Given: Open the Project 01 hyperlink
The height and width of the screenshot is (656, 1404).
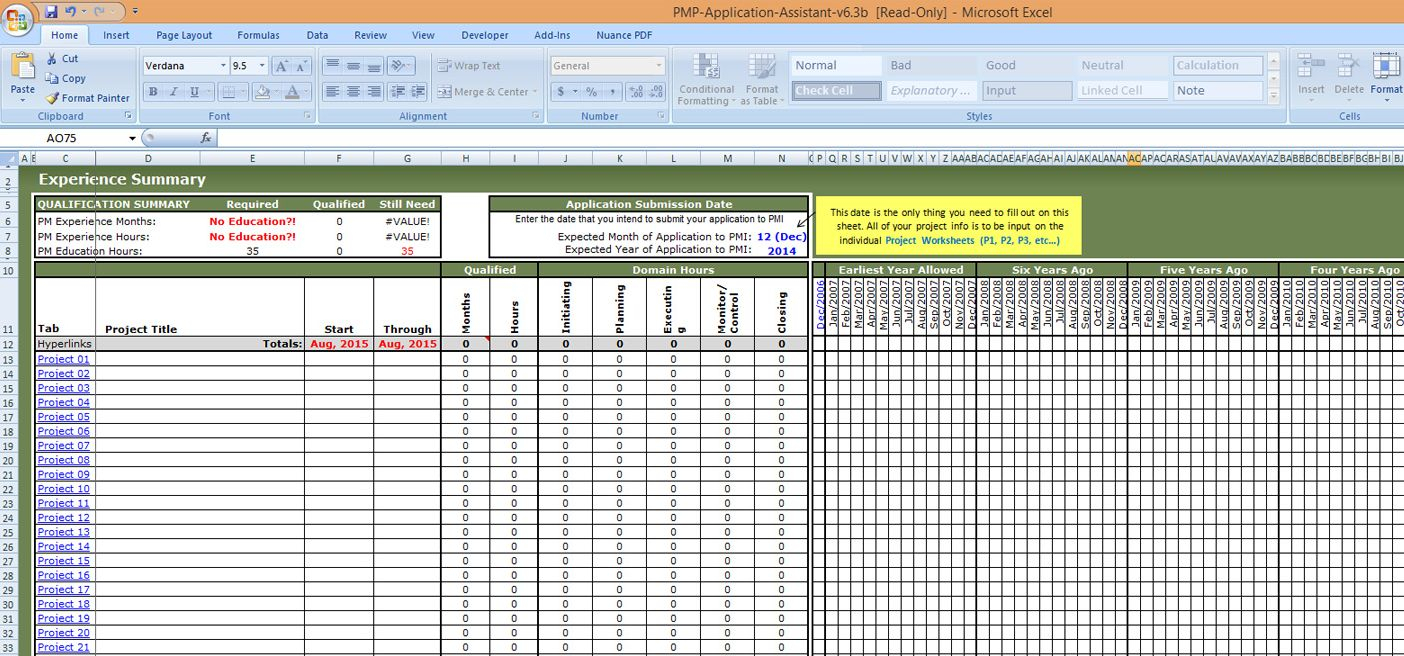Looking at the screenshot, I should [63, 359].
